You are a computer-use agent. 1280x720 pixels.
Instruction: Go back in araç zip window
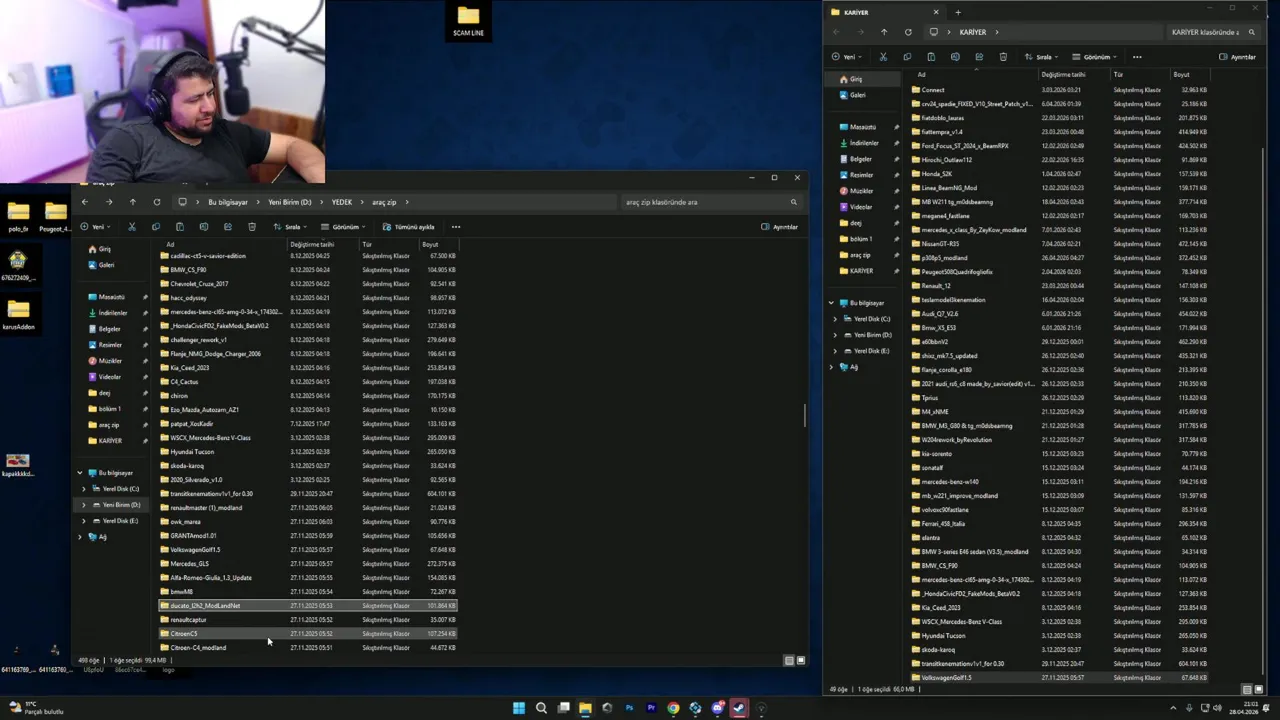click(x=84, y=202)
